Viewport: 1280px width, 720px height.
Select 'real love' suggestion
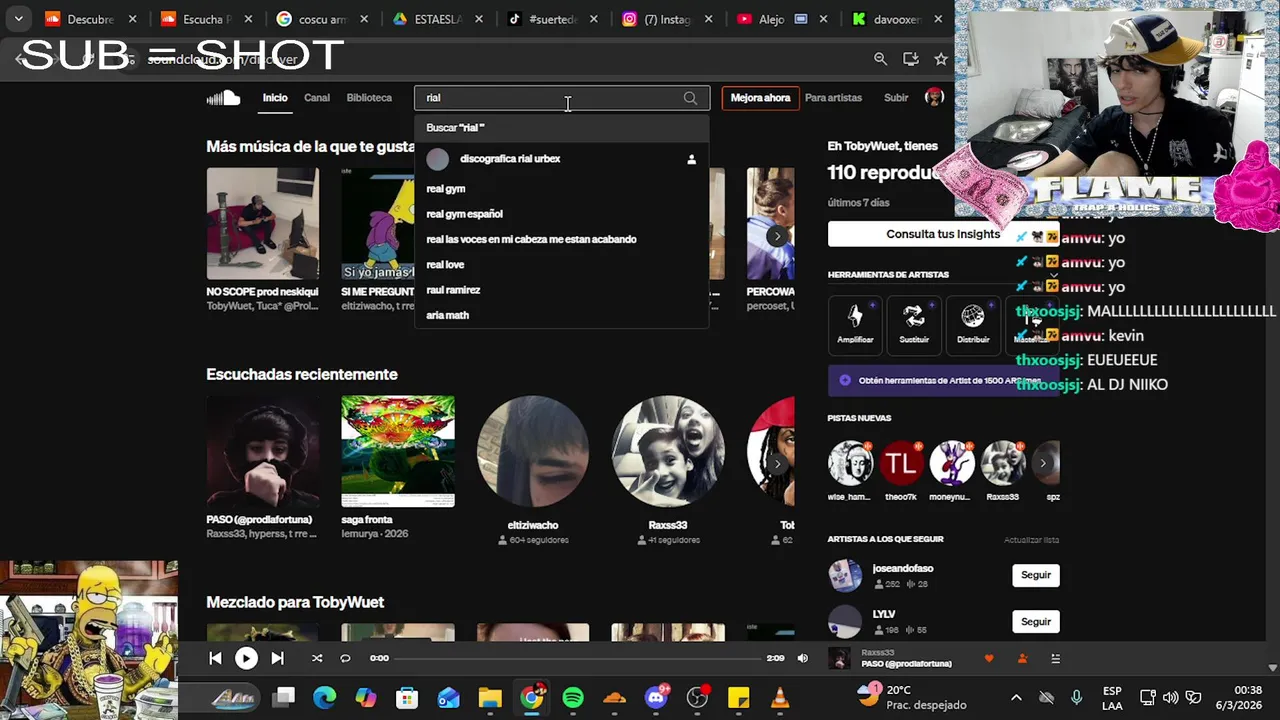(562, 265)
